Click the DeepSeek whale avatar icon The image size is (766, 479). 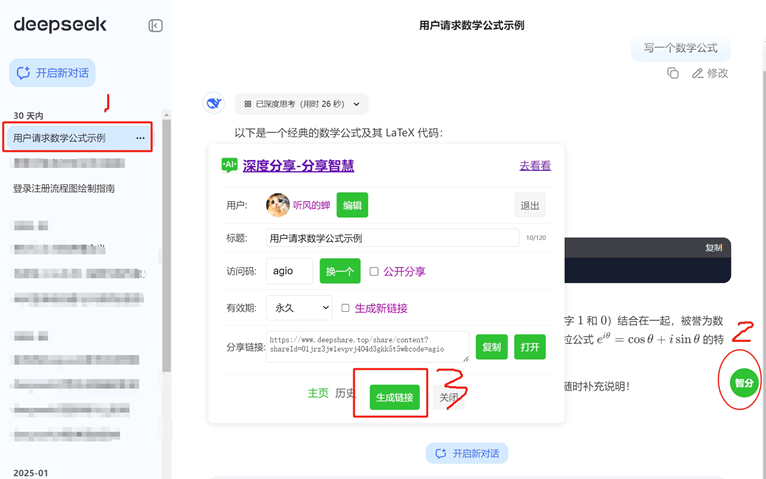(213, 103)
